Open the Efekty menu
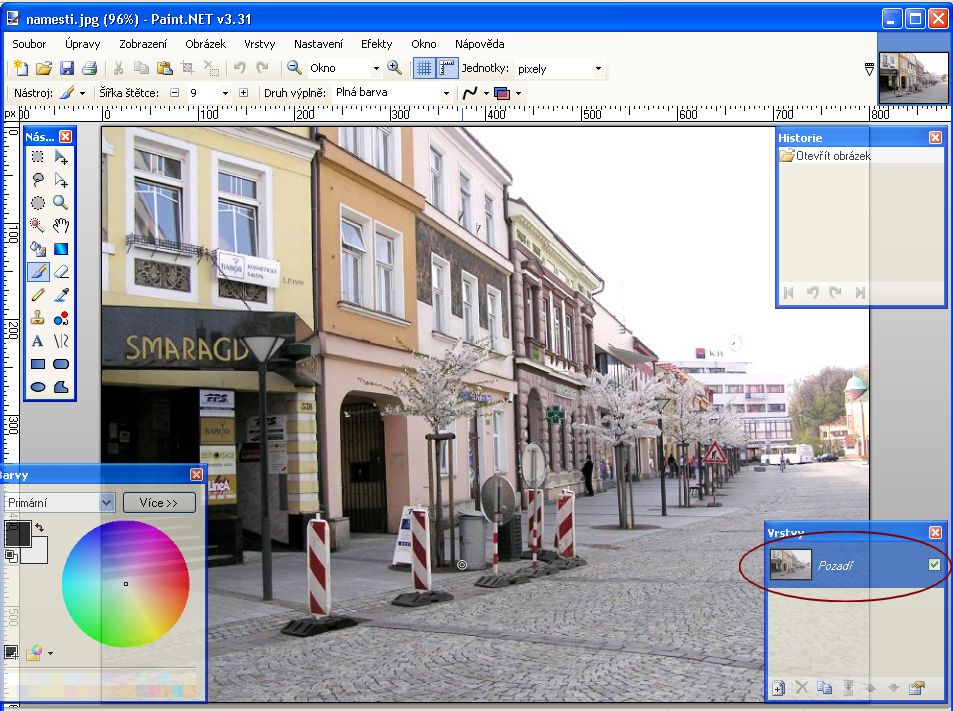The width and height of the screenshot is (953, 711). [x=376, y=44]
